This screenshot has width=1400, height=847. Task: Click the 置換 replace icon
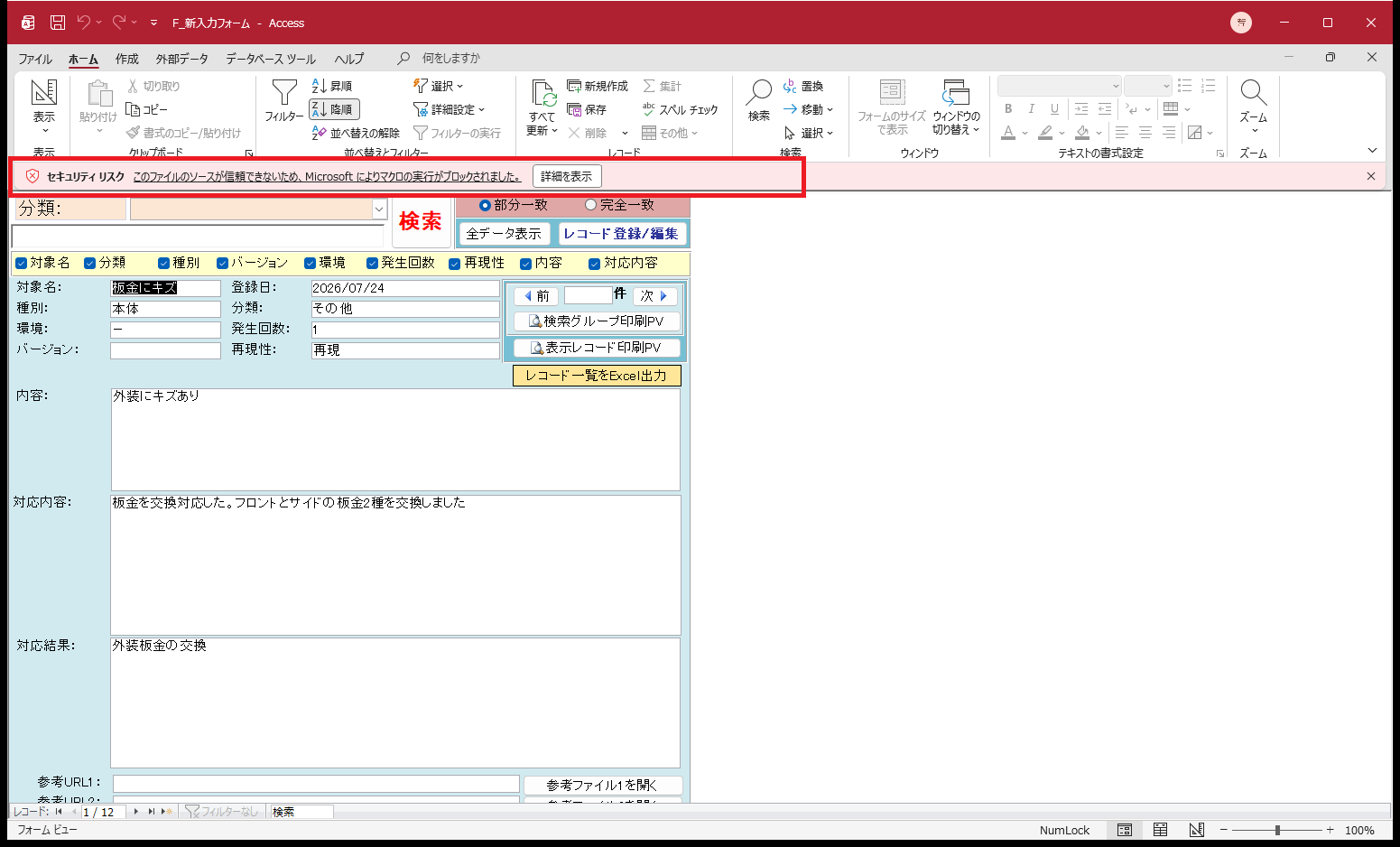(790, 86)
